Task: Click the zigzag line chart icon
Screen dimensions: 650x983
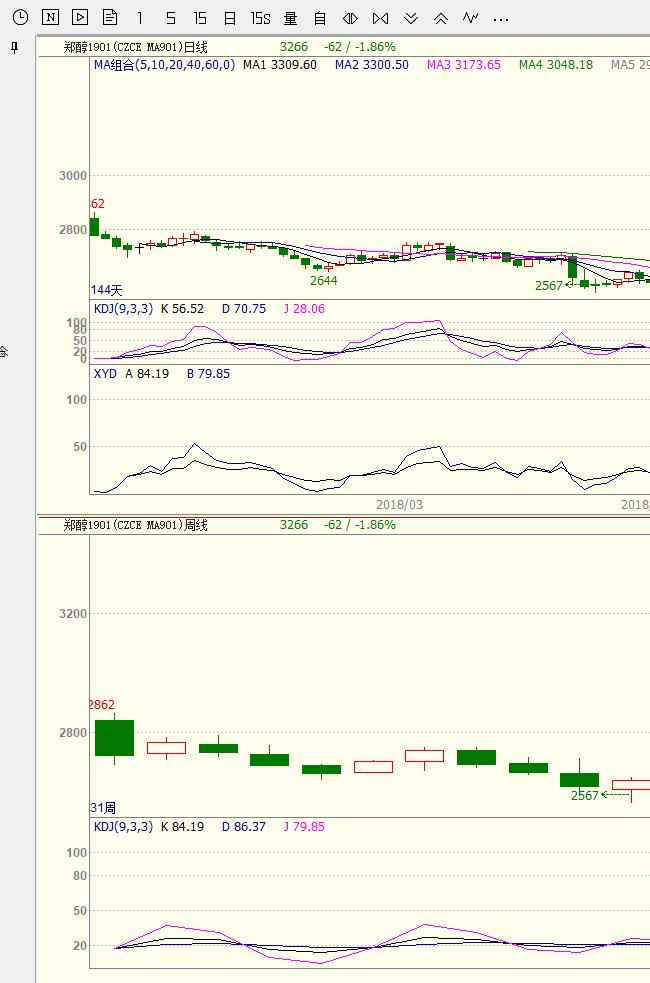Action: pyautogui.click(x=471, y=18)
